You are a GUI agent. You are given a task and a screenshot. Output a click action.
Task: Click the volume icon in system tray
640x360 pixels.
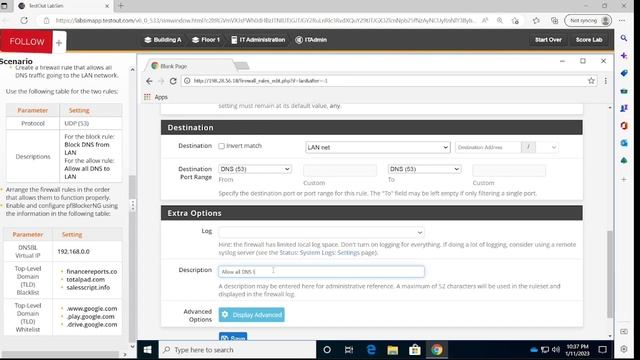tap(556, 350)
